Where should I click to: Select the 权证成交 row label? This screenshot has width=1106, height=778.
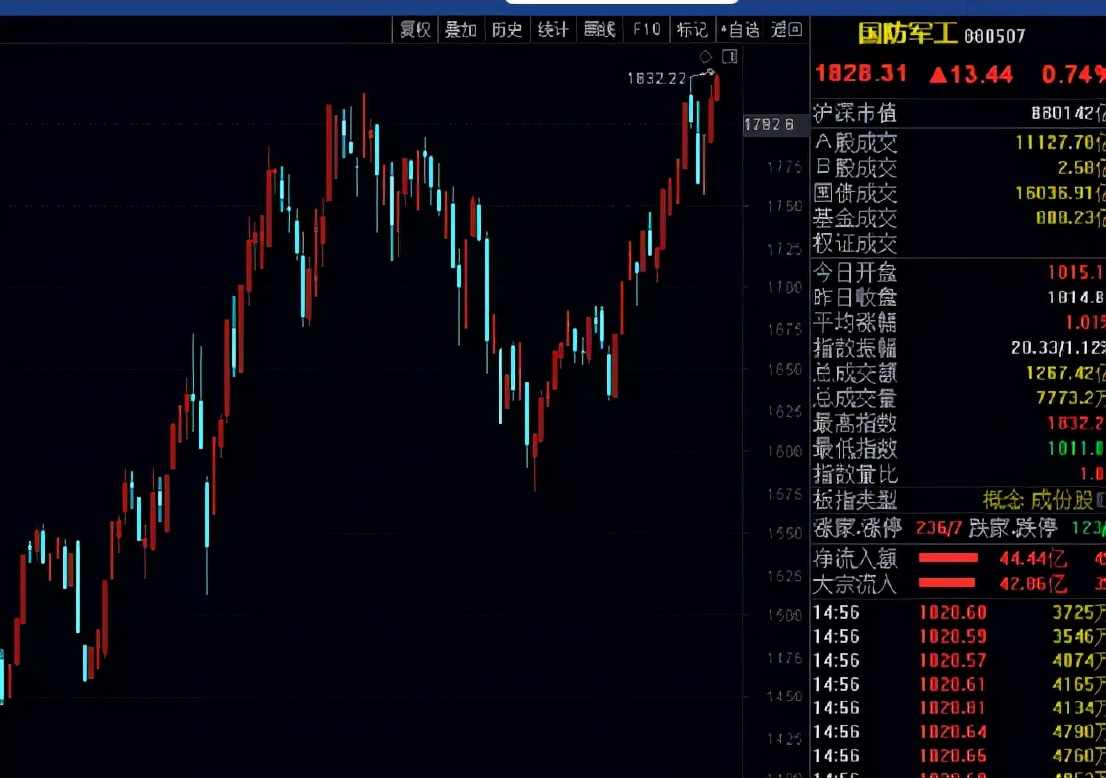tap(855, 244)
